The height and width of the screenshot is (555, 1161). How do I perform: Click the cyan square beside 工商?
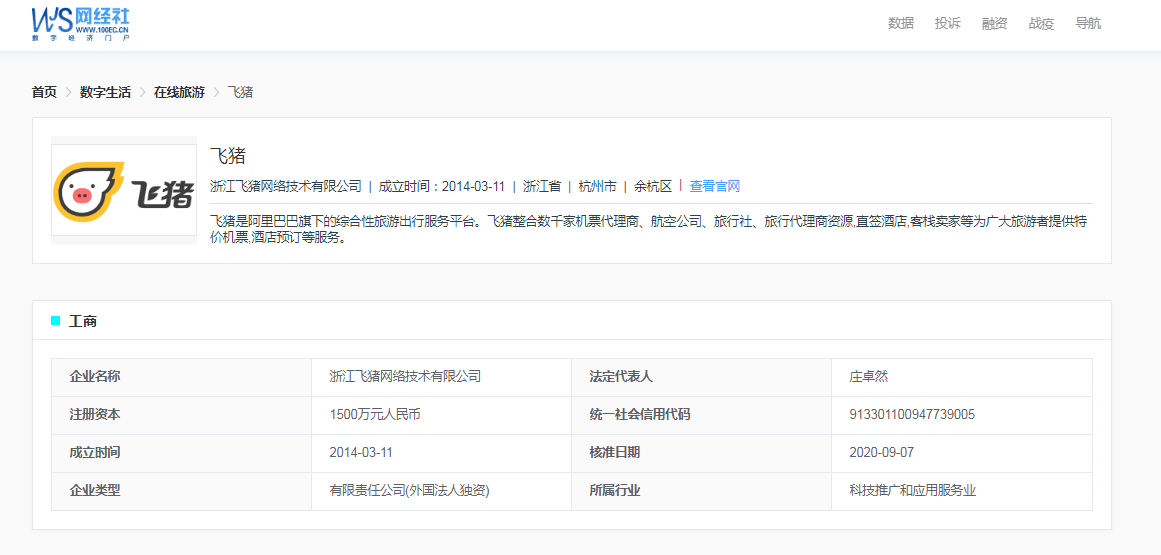tap(56, 321)
